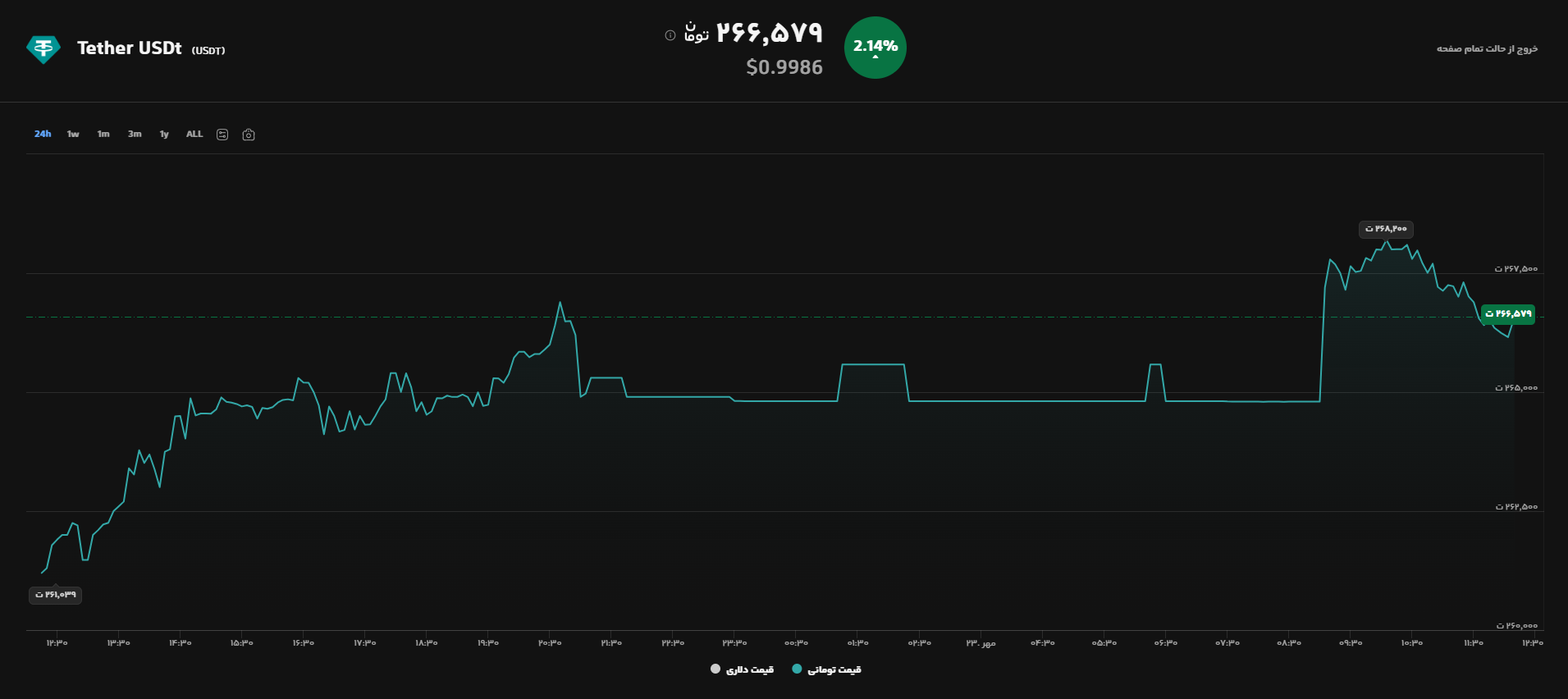Image resolution: width=1568 pixels, height=699 pixels.
Task: Switch chart to 1w range
Action: 73,134
